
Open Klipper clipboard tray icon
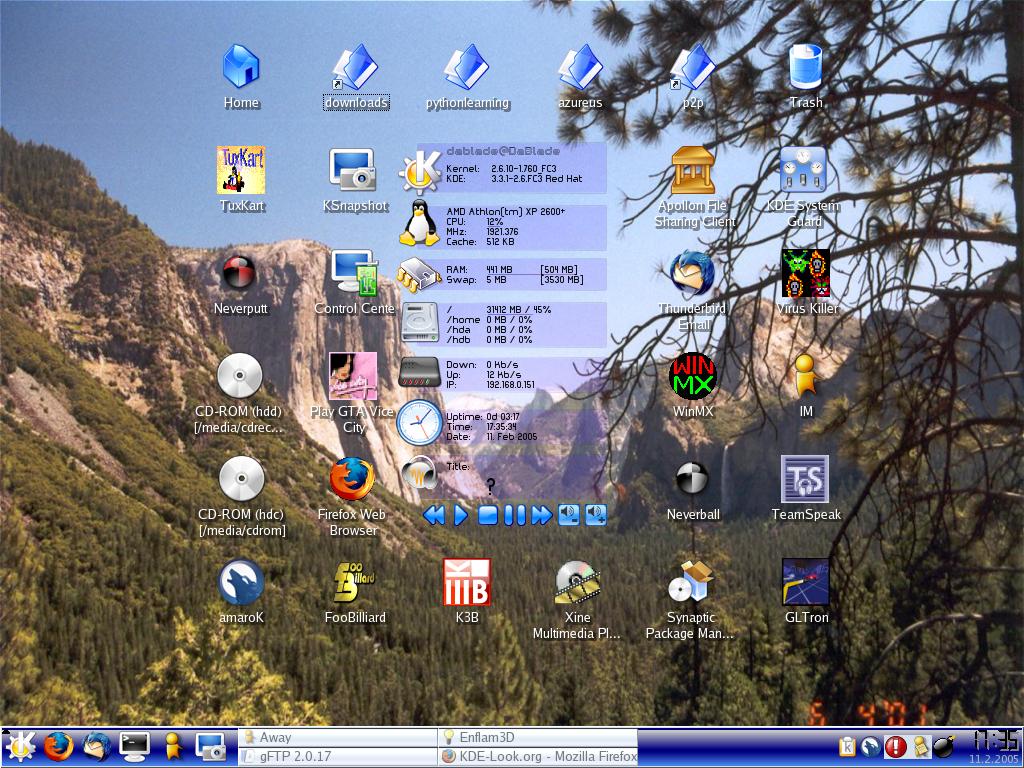[x=846, y=746]
